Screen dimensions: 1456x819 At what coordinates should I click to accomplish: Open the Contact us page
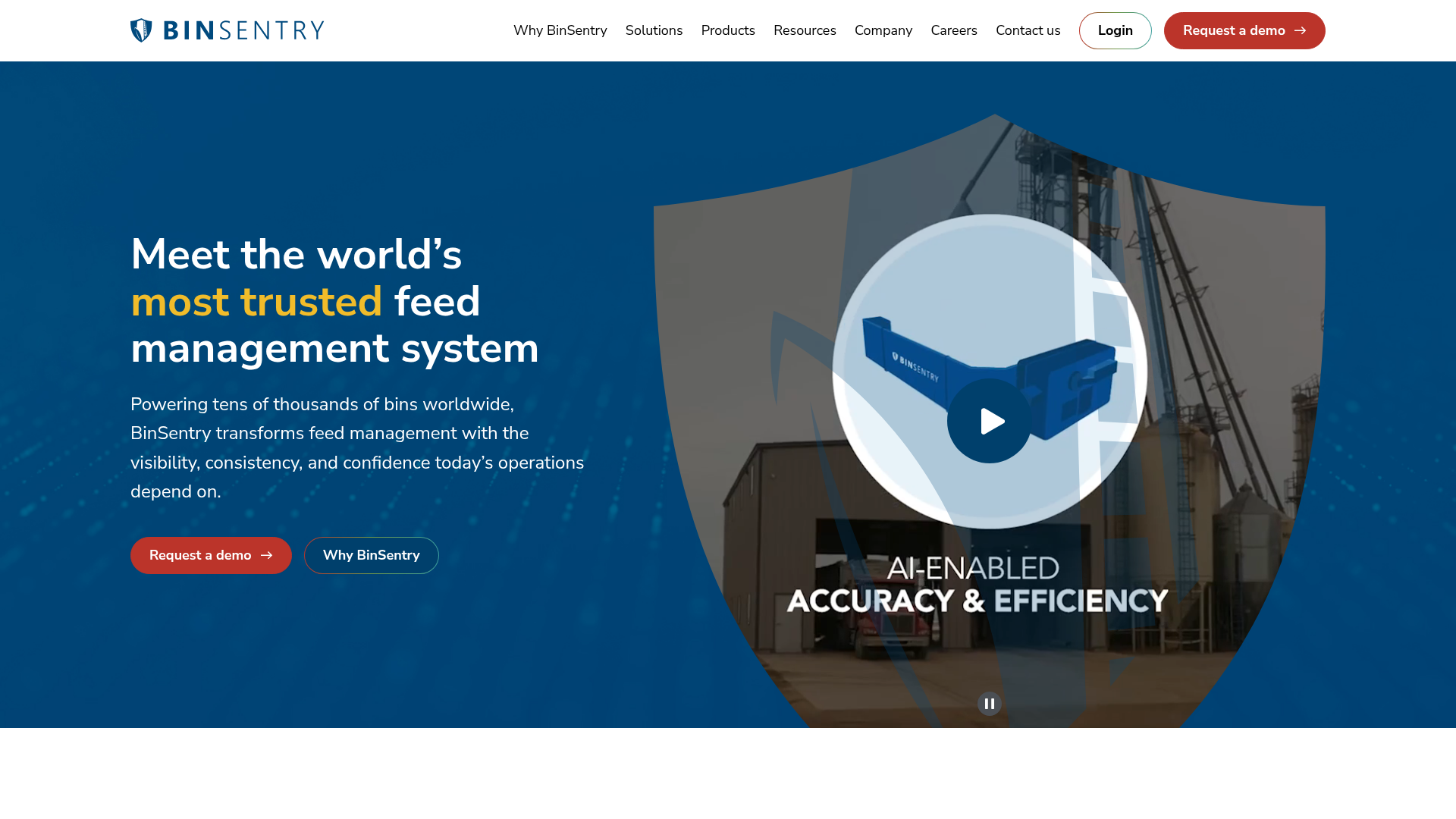tap(1028, 30)
